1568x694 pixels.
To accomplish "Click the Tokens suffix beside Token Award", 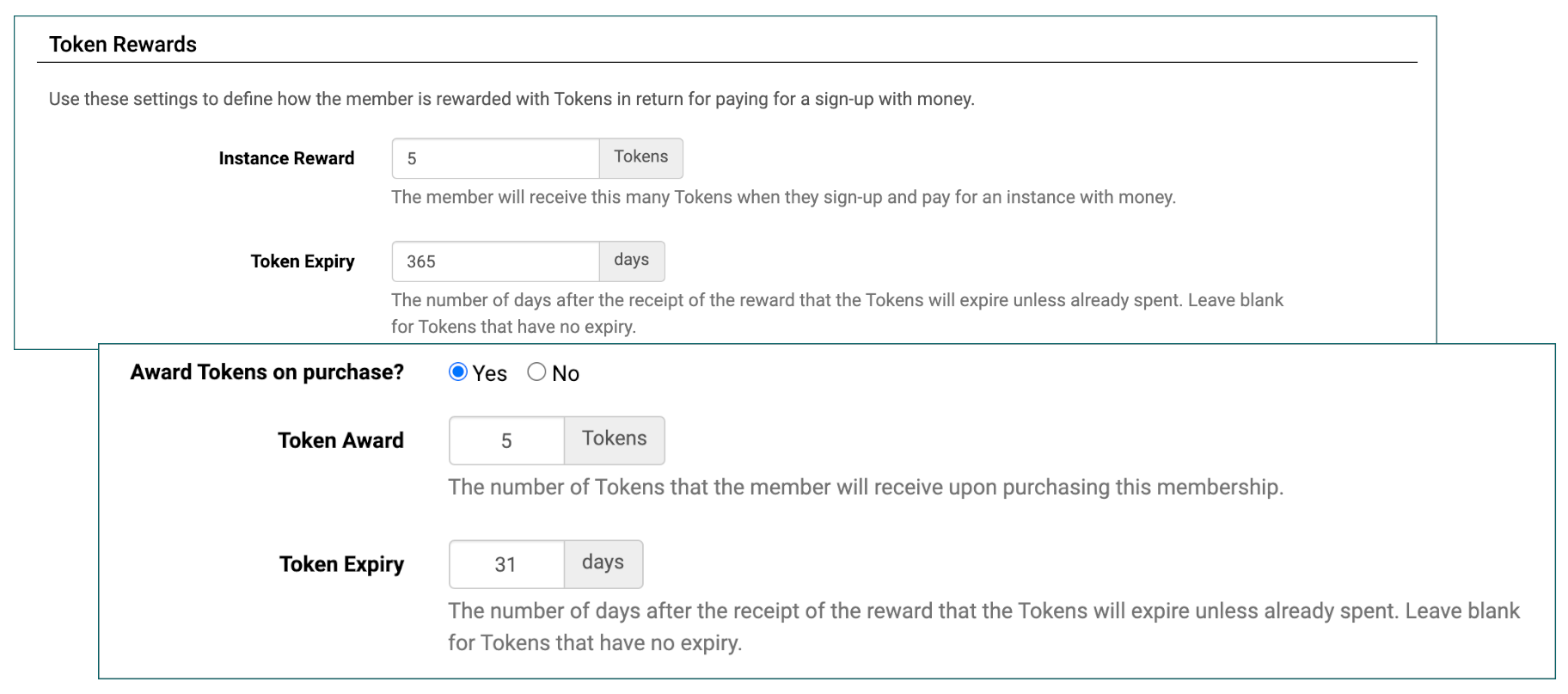I will click(614, 439).
